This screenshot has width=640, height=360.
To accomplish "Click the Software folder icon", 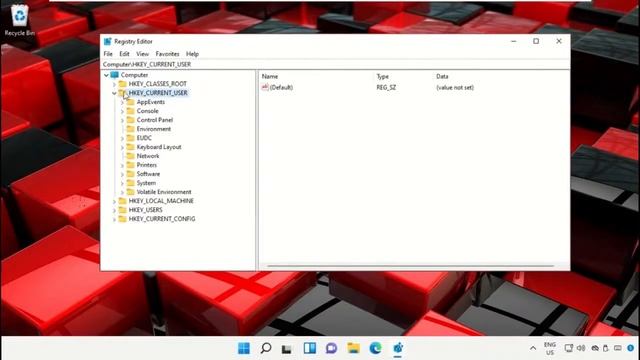I will 131,174.
